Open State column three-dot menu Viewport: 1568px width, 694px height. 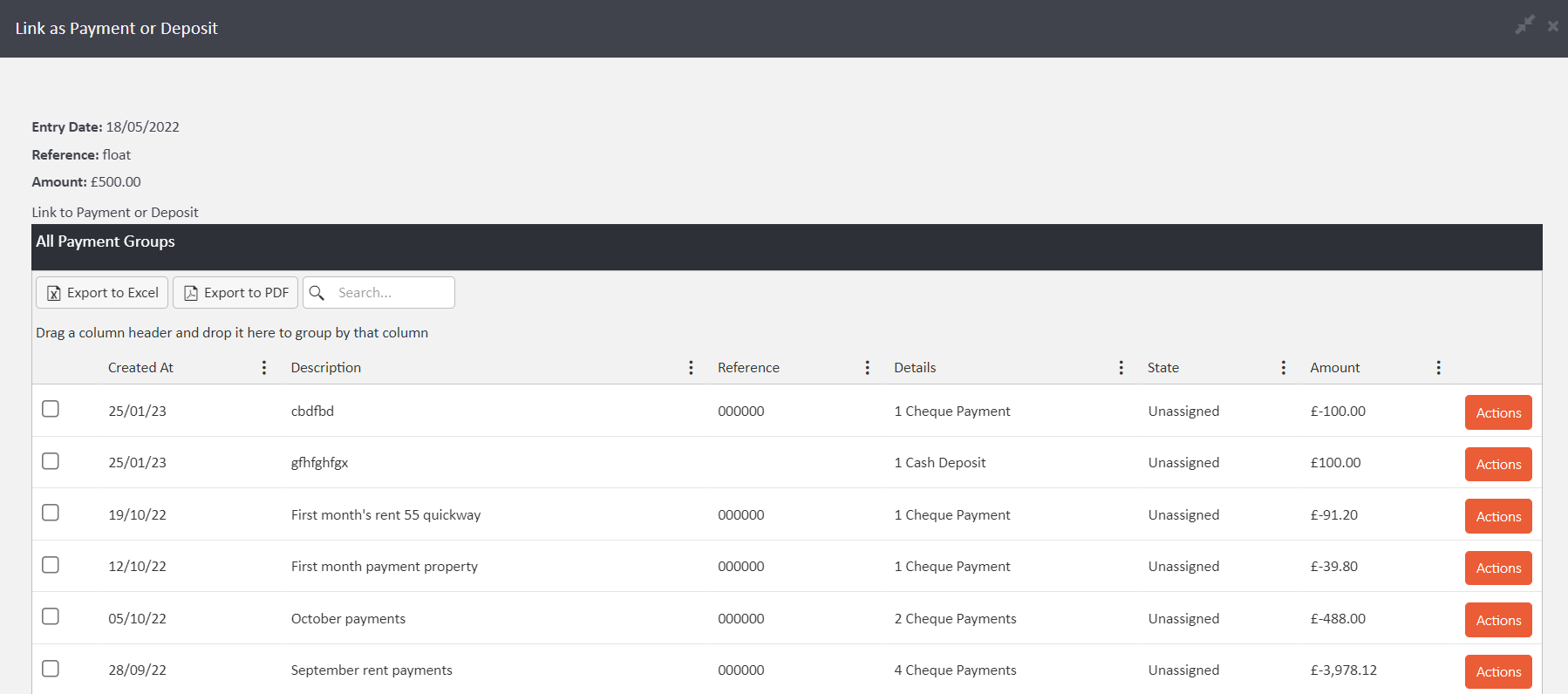[1283, 368]
